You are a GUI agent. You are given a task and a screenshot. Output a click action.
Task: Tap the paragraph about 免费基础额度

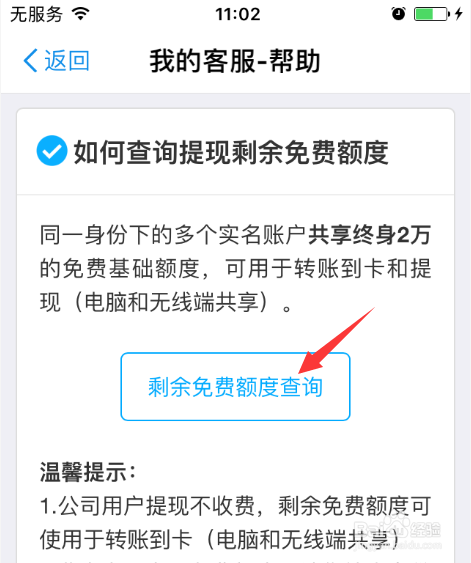(x=235, y=268)
